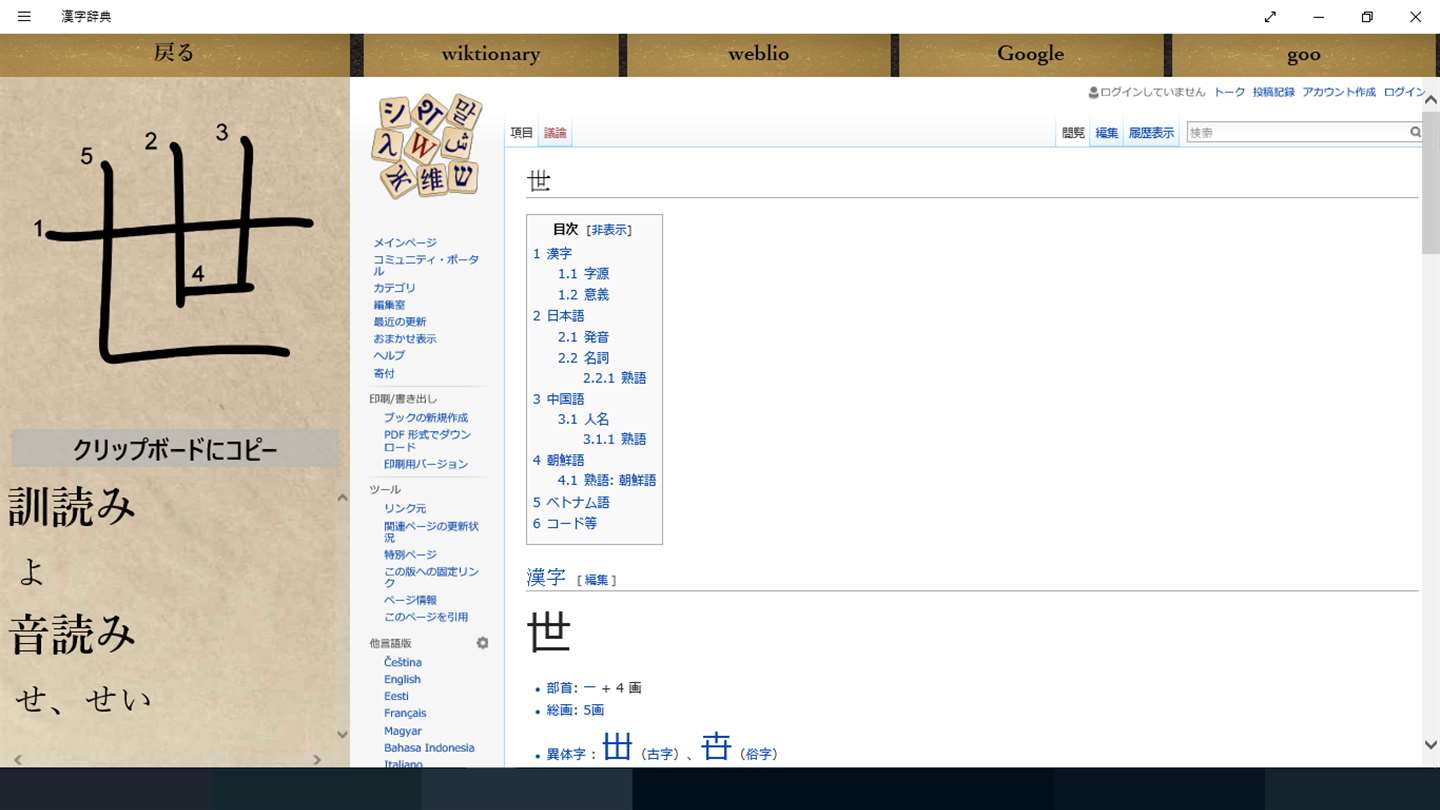Switch to the Français language version
This screenshot has width=1440, height=810.
[x=405, y=713]
